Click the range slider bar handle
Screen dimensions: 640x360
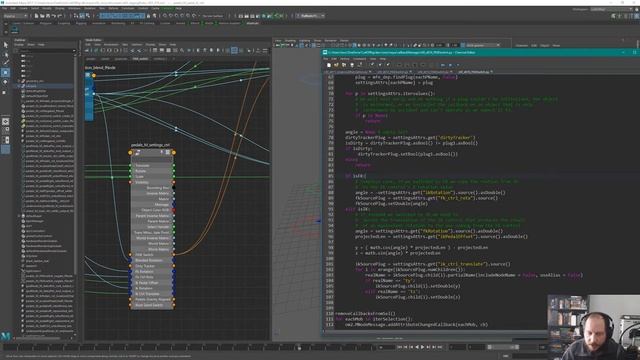tap(503, 347)
